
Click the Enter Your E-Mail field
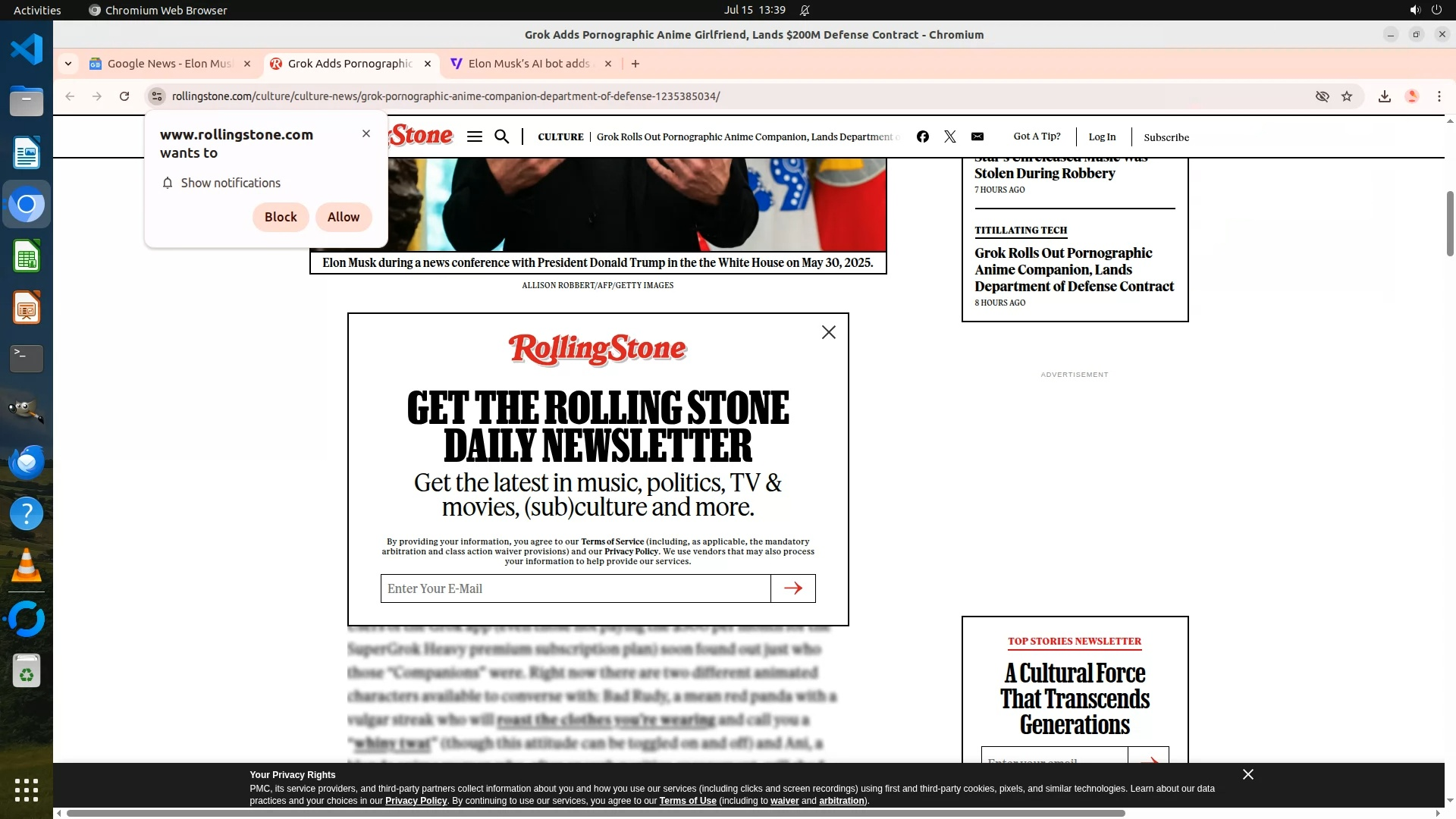575,588
